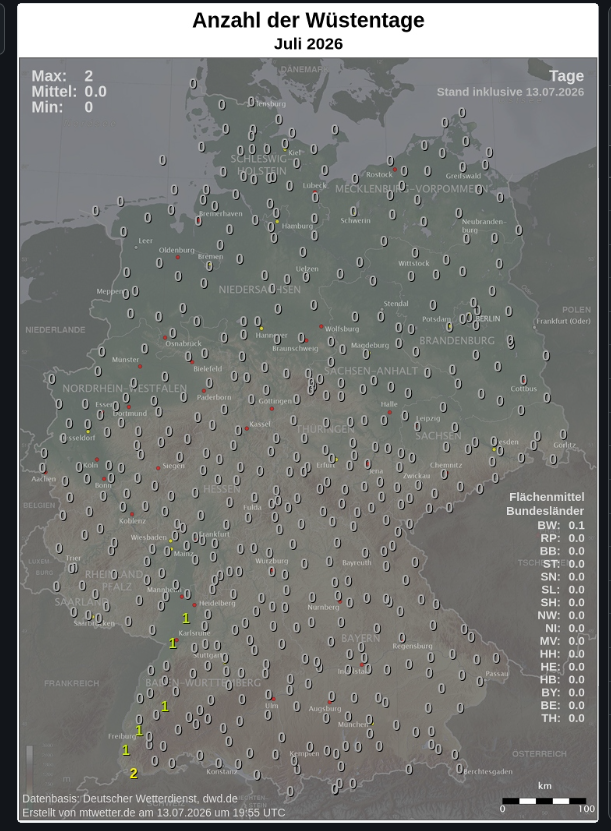Click the 'Hamburg' city label
The image size is (611, 831).
[x=297, y=226]
